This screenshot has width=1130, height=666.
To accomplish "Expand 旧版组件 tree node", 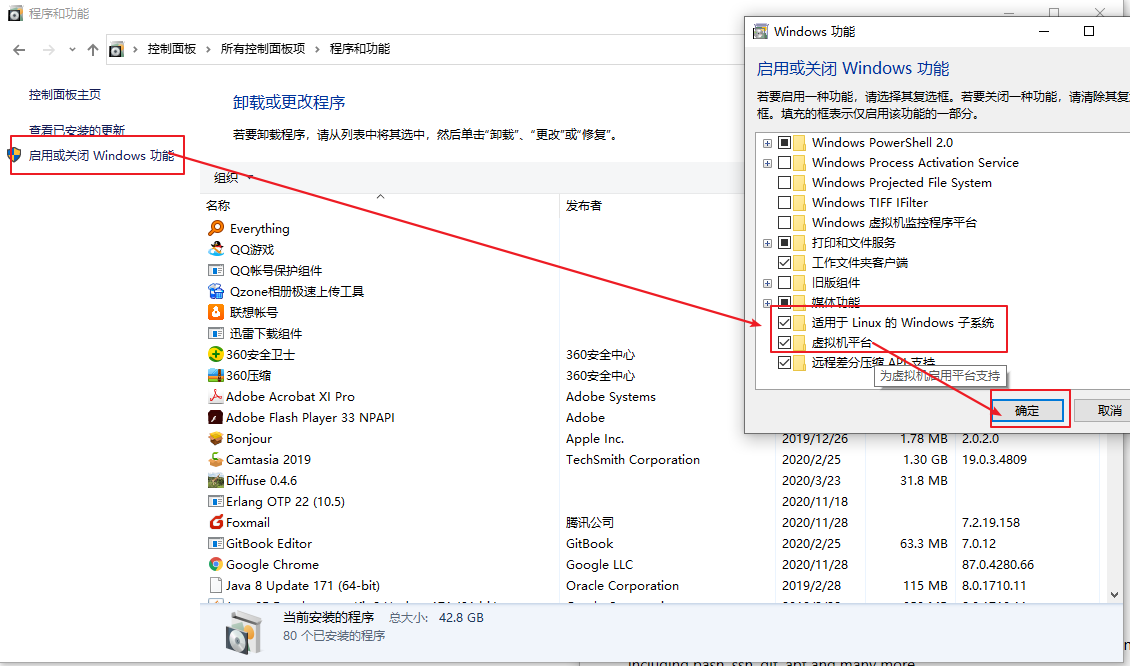I will tap(768, 283).
